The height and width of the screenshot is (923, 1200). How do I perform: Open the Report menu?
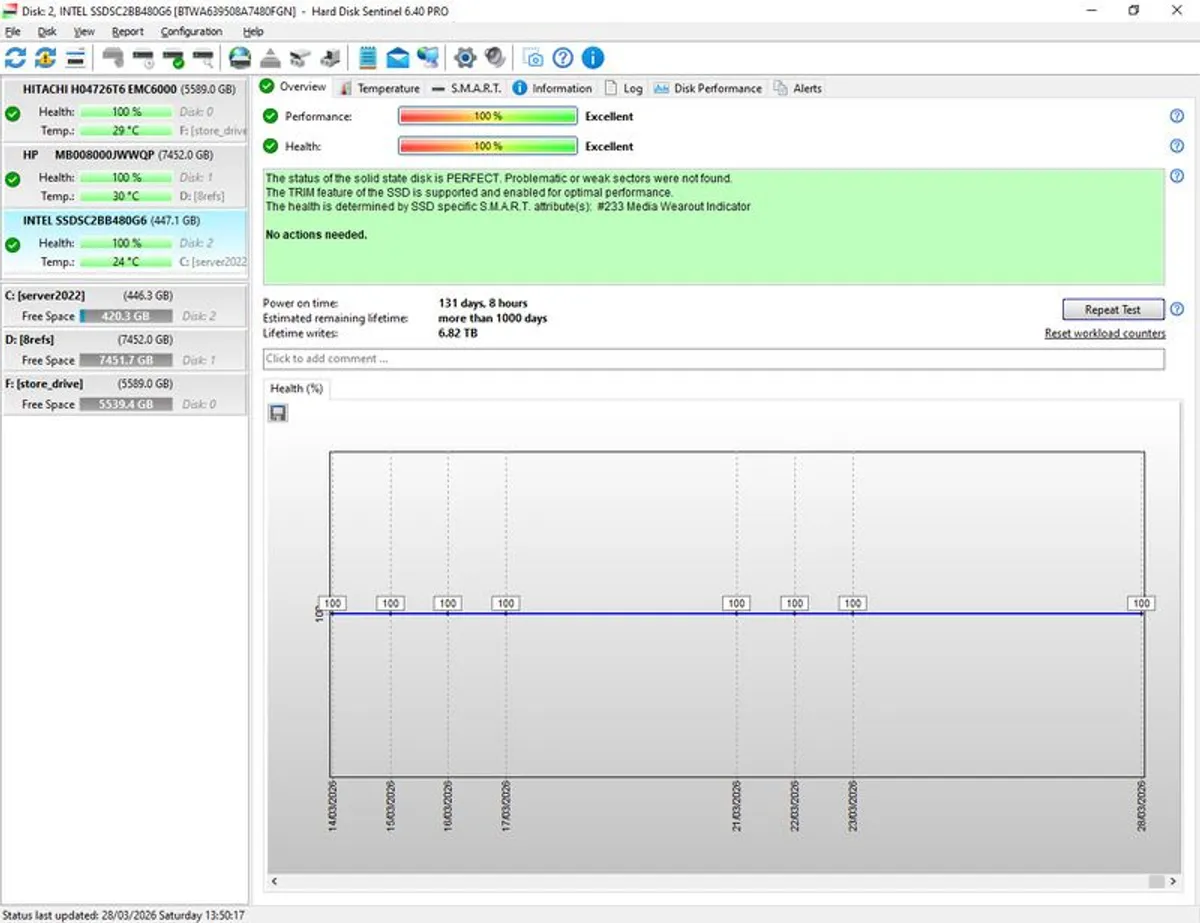(128, 31)
